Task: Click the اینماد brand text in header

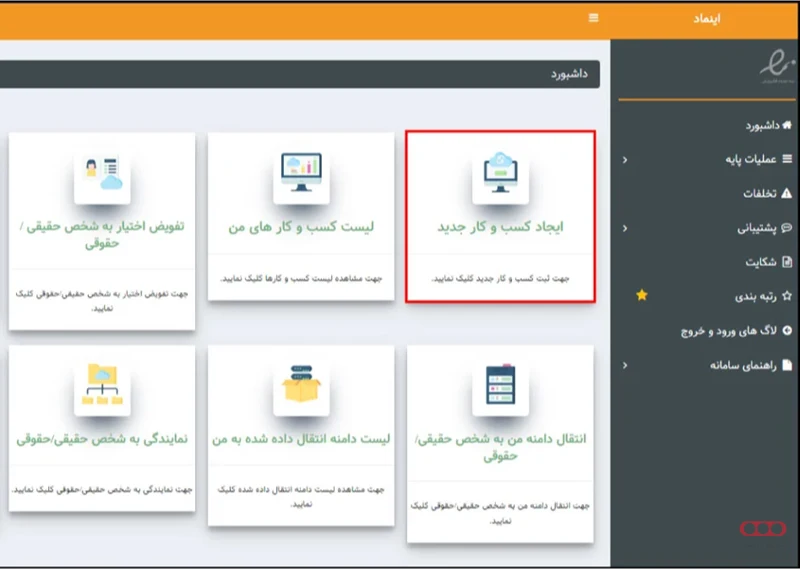Action: (x=707, y=19)
